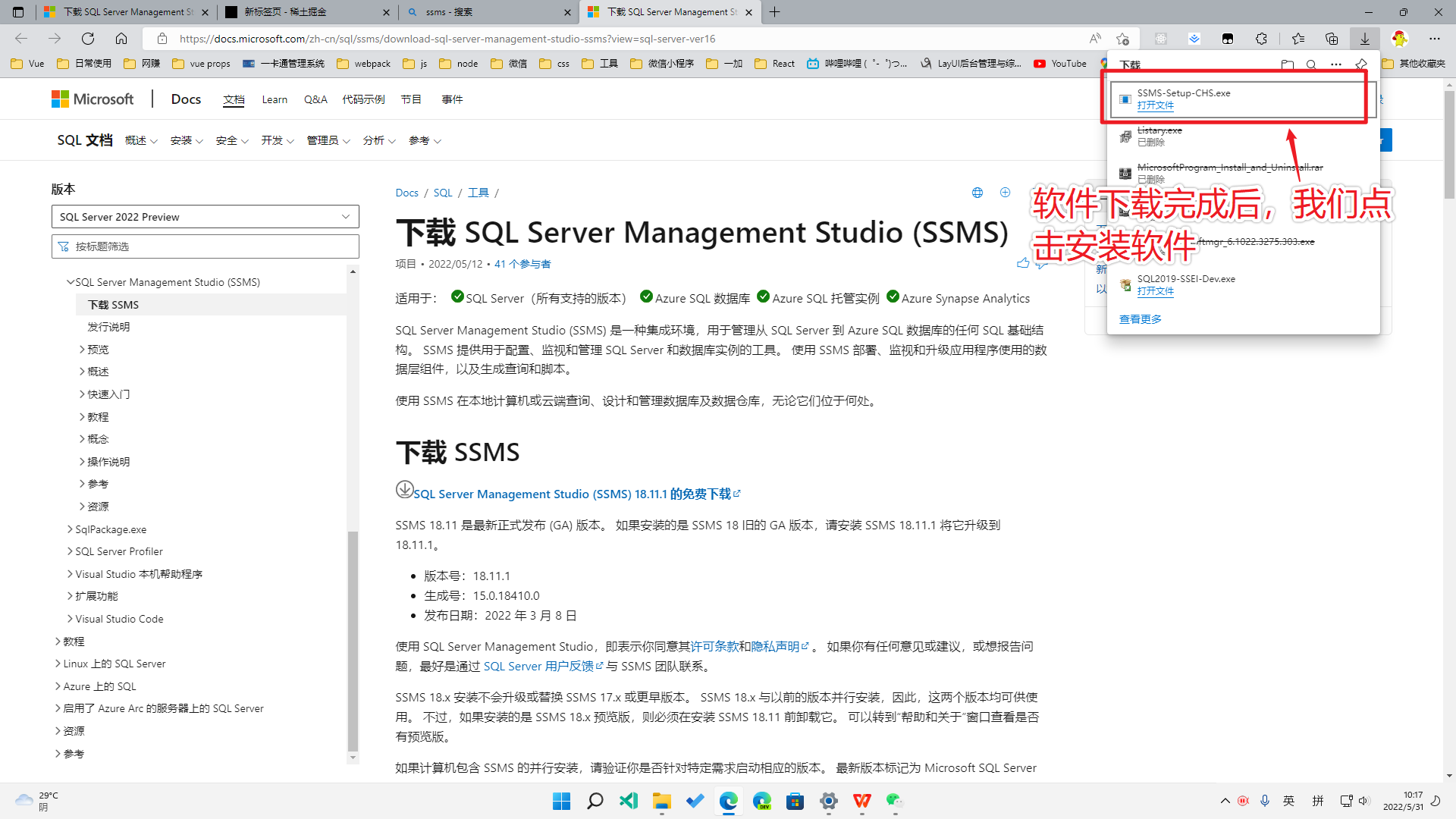This screenshot has width=1456, height=819.
Task: Click Windows Start button
Action: point(562,801)
